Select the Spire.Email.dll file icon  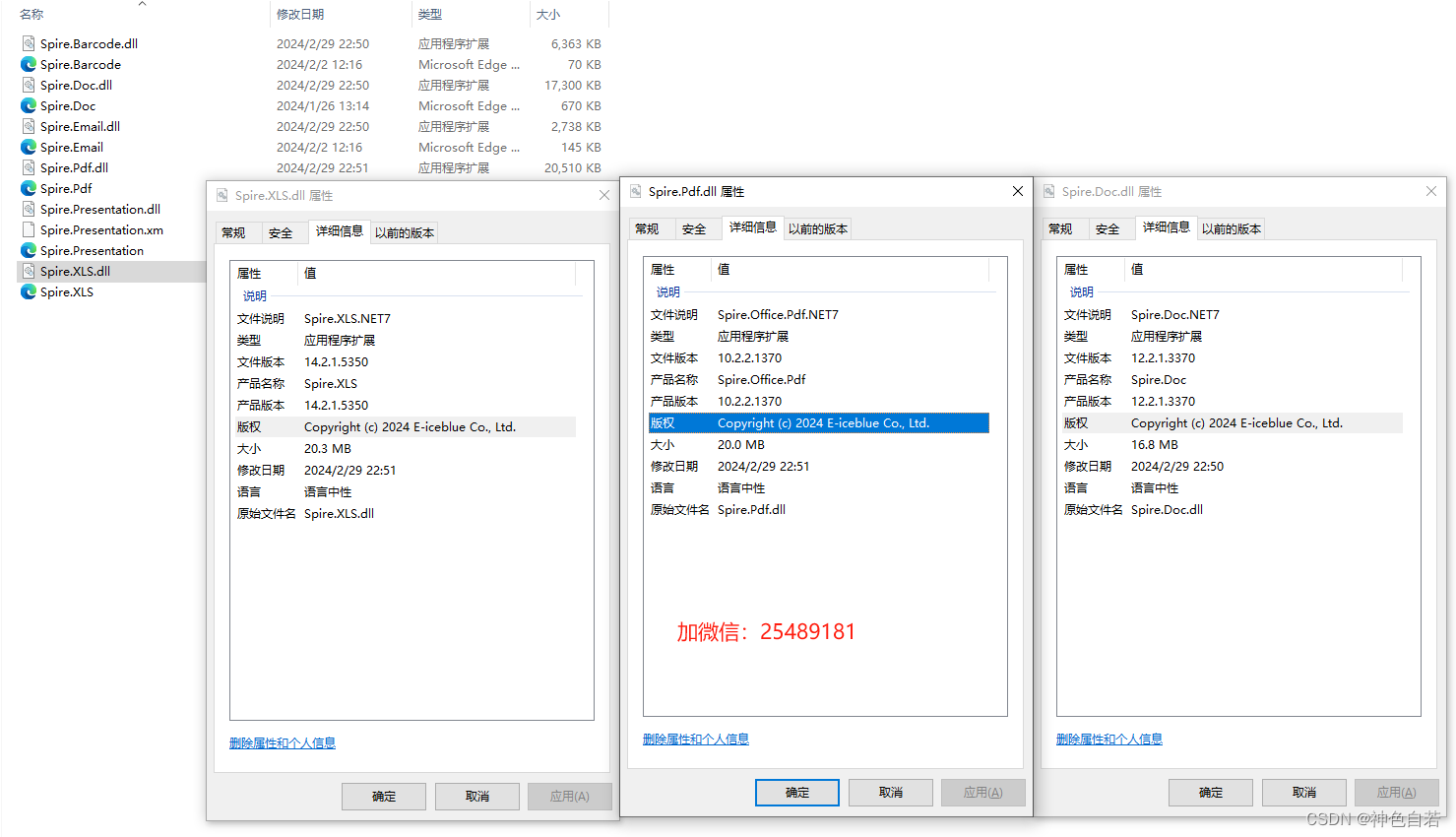coord(29,126)
